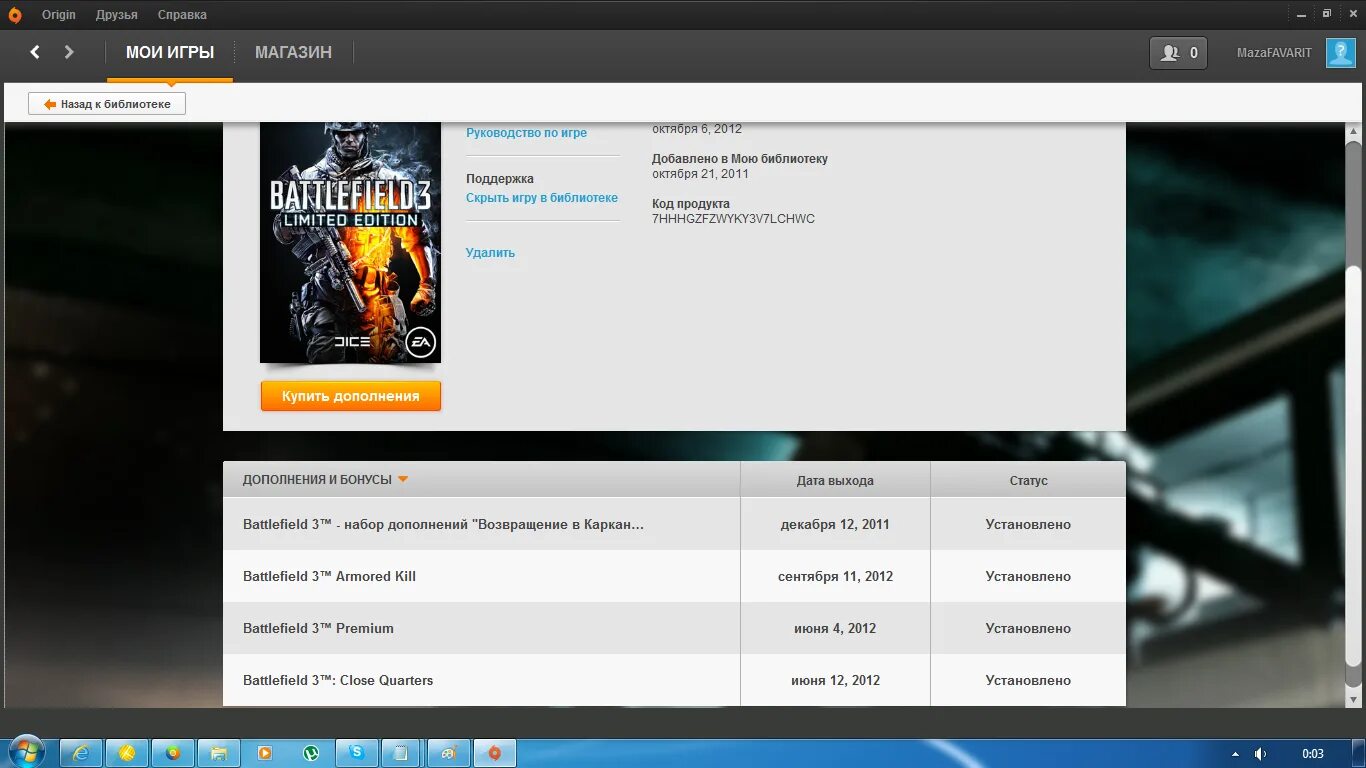Click the volume speaker tray icon

(1261, 754)
